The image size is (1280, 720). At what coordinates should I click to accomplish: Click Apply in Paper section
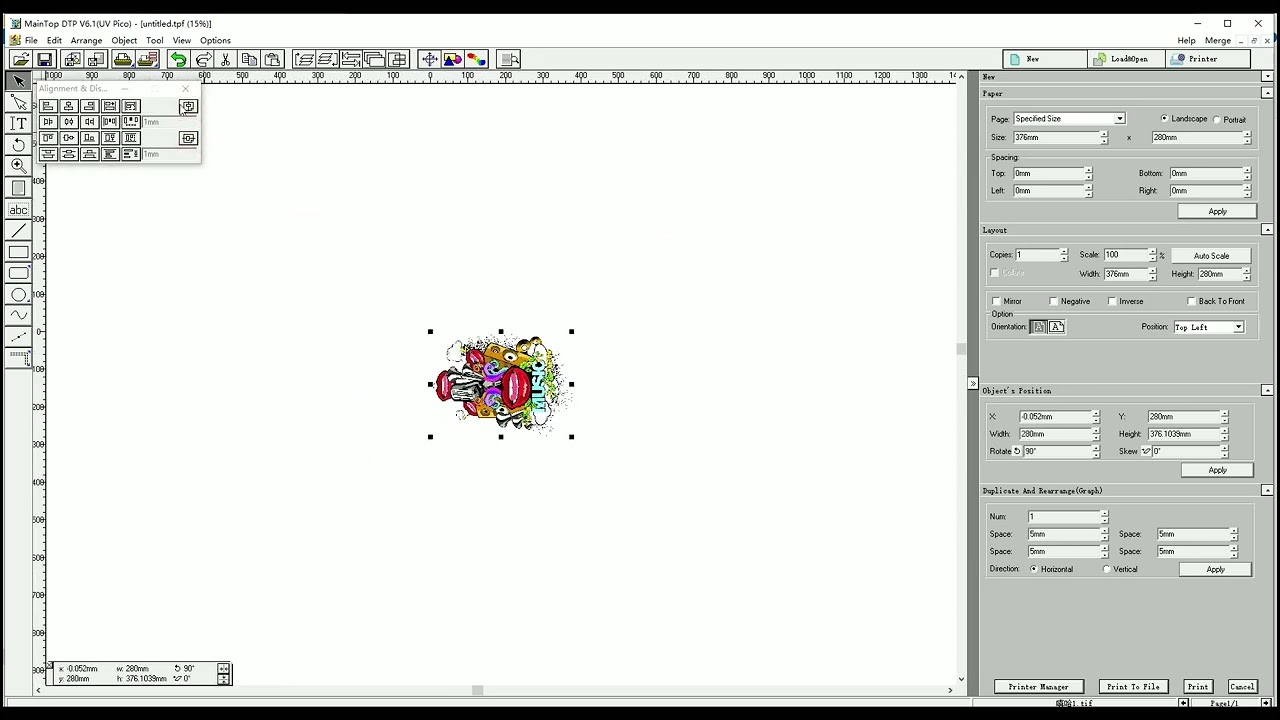[x=1217, y=211]
